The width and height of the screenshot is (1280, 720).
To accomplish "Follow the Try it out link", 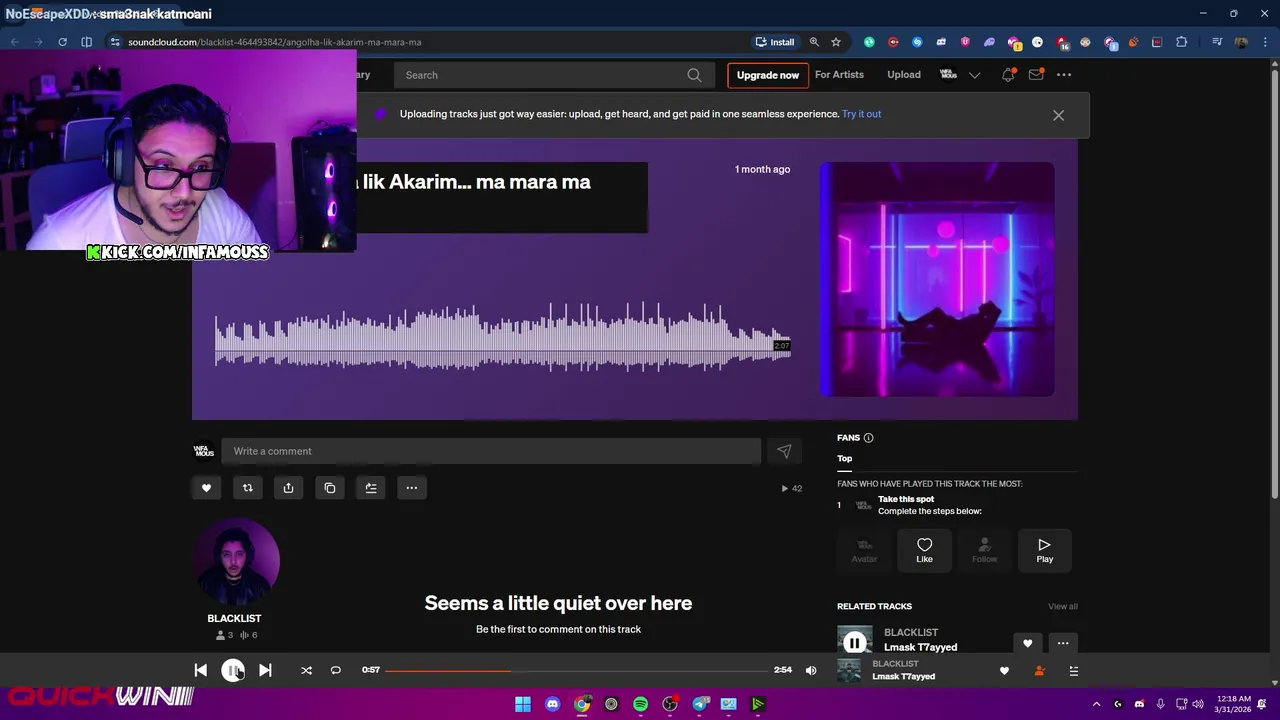I will pos(861,114).
